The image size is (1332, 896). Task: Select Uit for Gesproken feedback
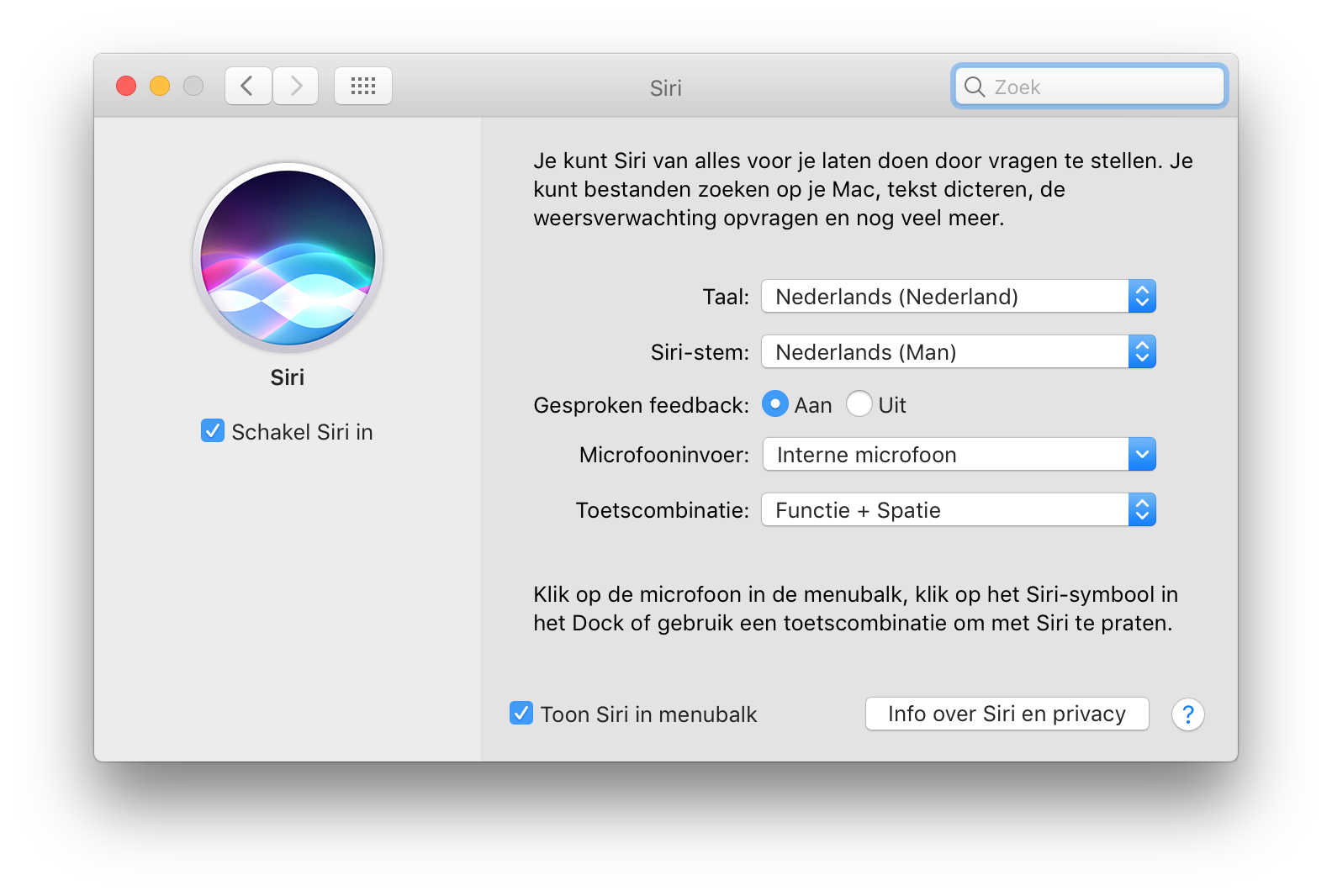(x=859, y=404)
